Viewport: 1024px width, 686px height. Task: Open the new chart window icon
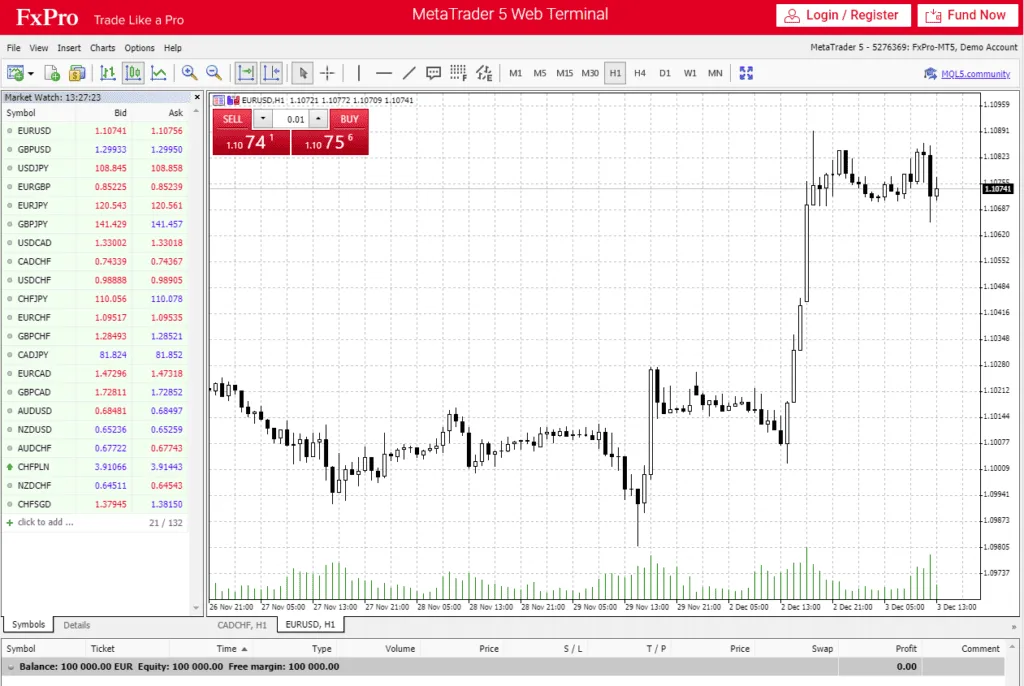click(x=15, y=73)
